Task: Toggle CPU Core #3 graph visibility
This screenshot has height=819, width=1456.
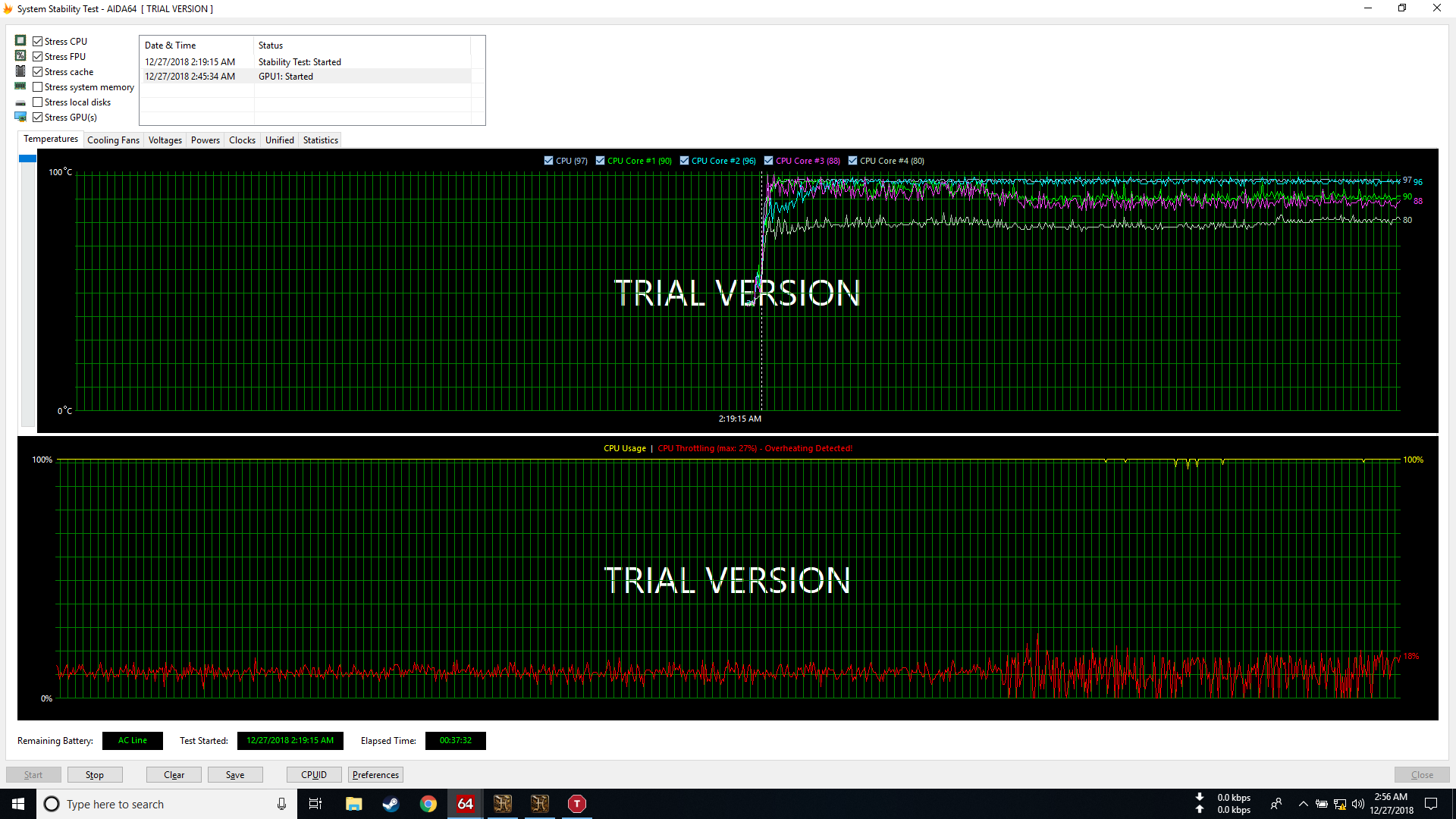Action: click(x=768, y=161)
